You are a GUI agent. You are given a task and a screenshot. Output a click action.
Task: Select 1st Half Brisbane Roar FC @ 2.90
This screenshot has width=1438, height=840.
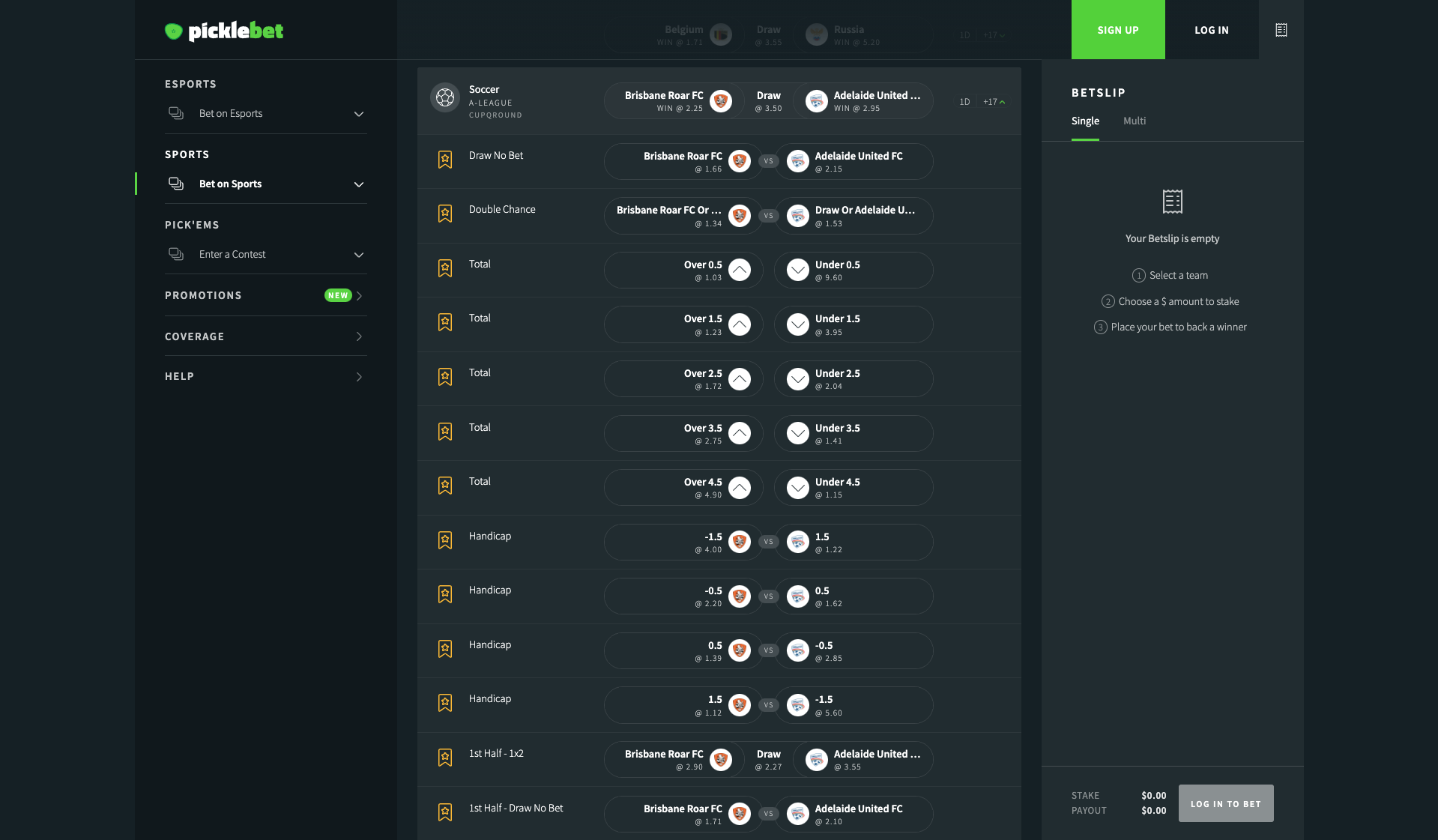(674, 760)
